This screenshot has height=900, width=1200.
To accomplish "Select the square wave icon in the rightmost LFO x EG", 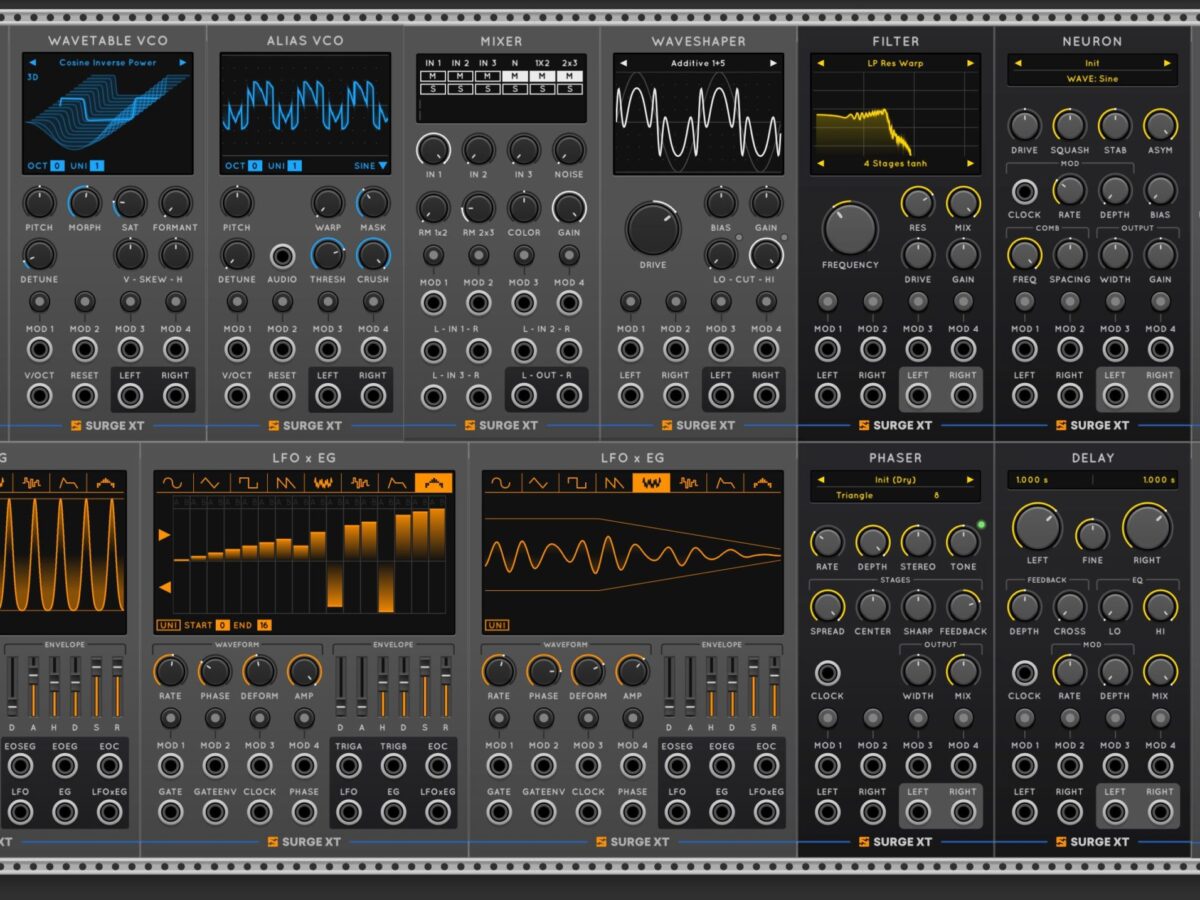I will (x=578, y=483).
